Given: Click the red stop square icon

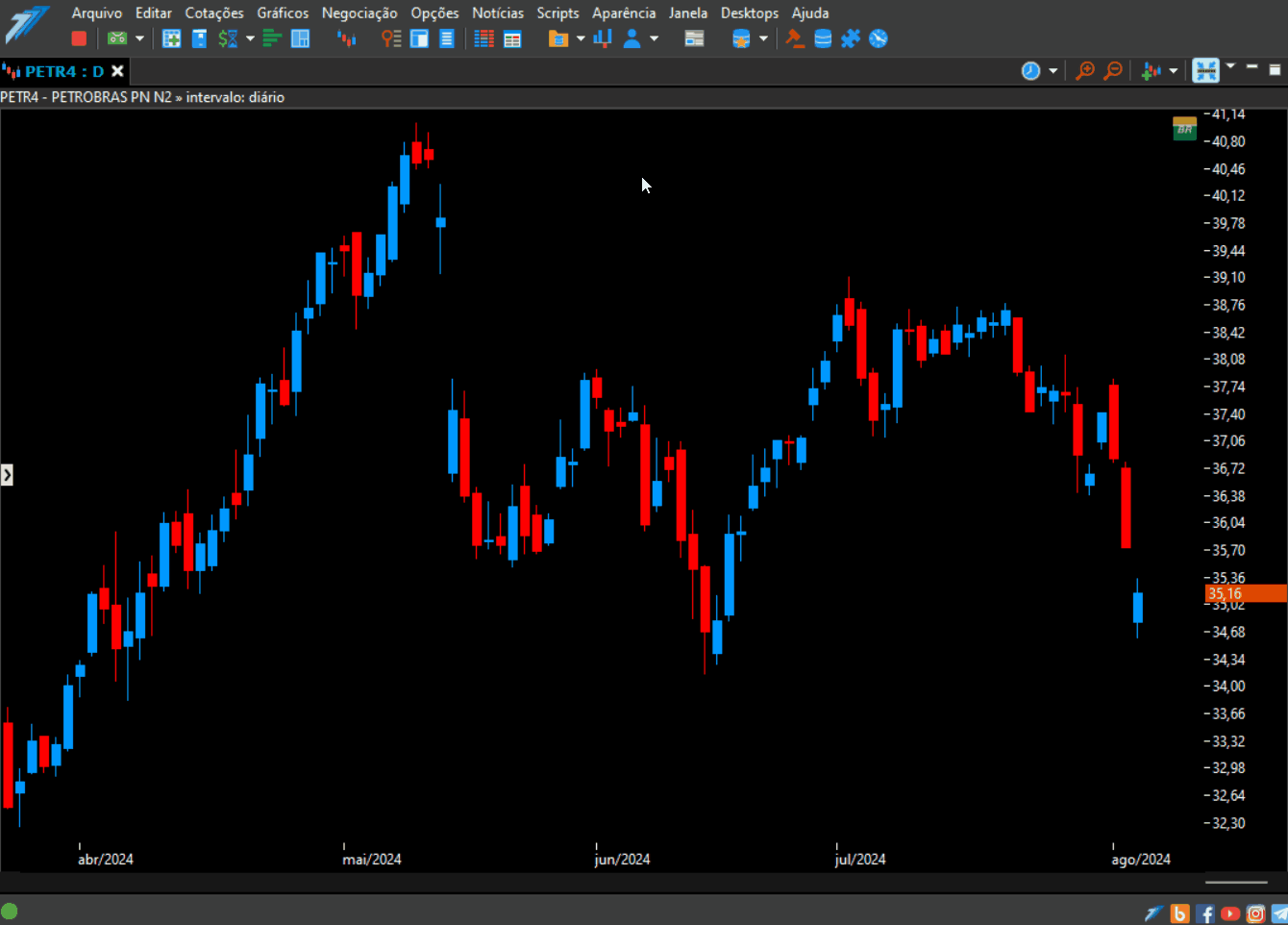Looking at the screenshot, I should coord(79,38).
